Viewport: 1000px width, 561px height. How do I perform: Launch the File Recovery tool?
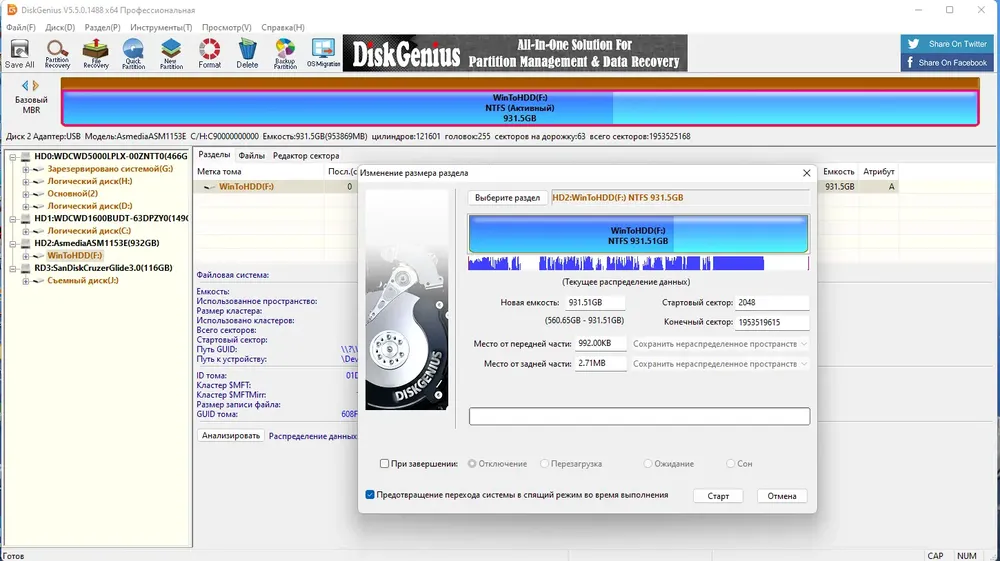[x=96, y=54]
